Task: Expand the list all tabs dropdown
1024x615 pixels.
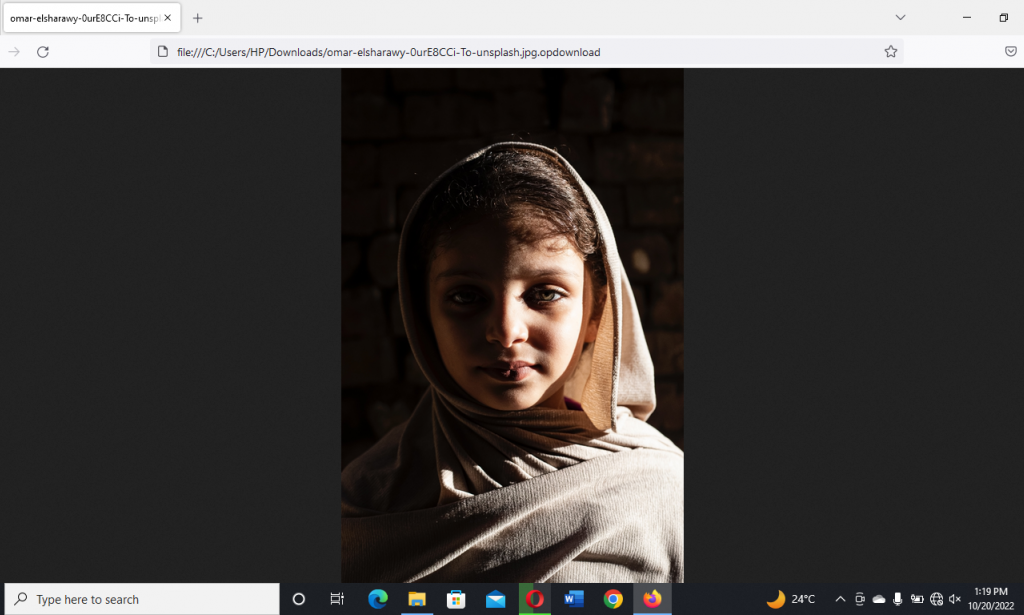Action: pyautogui.click(x=900, y=18)
